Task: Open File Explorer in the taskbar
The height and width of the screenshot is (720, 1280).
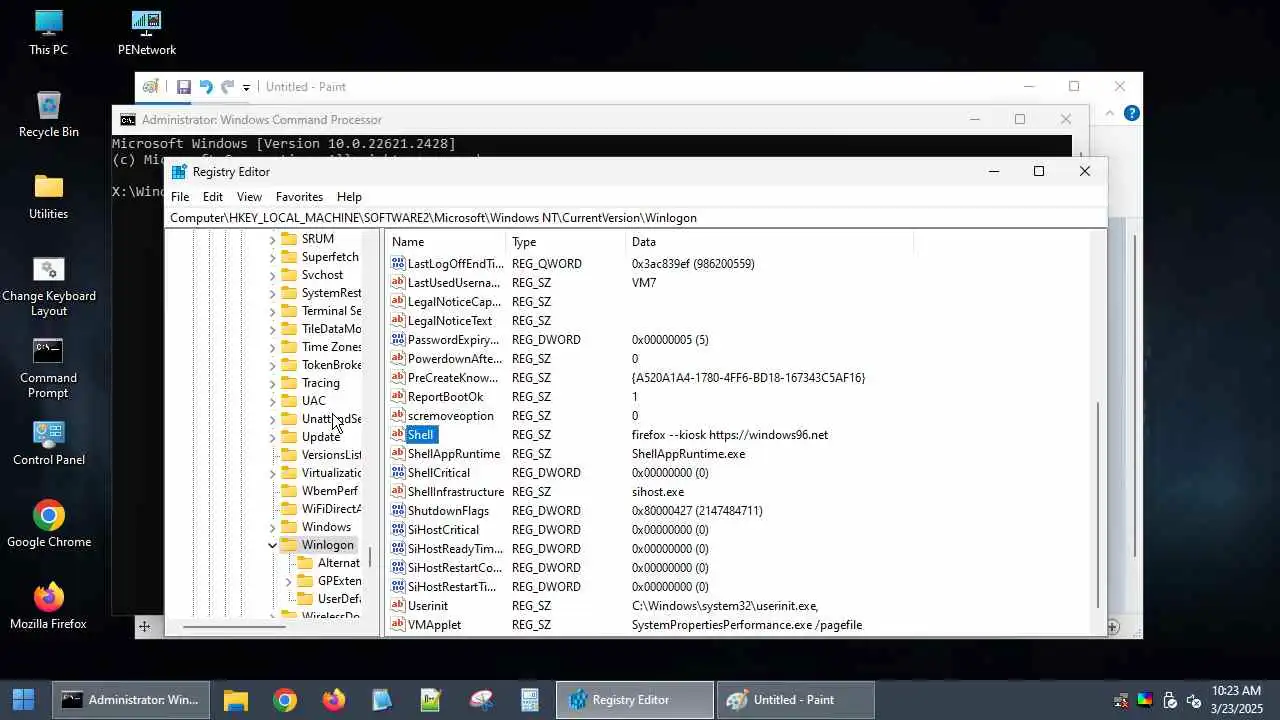Action: [236, 700]
